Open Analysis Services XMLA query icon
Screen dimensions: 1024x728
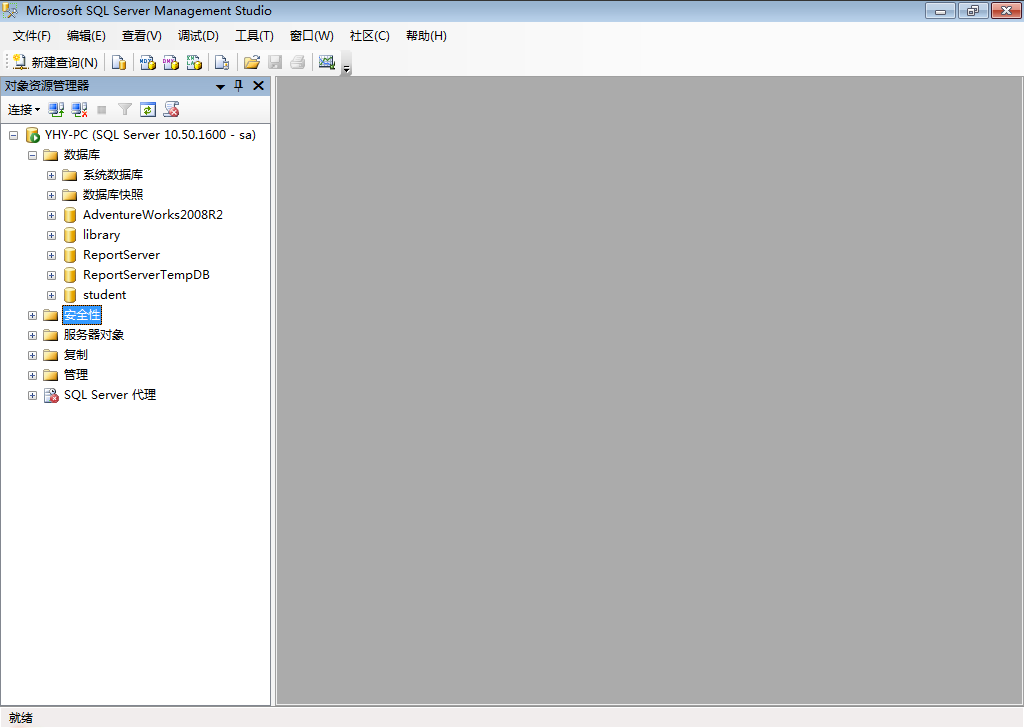(x=194, y=62)
